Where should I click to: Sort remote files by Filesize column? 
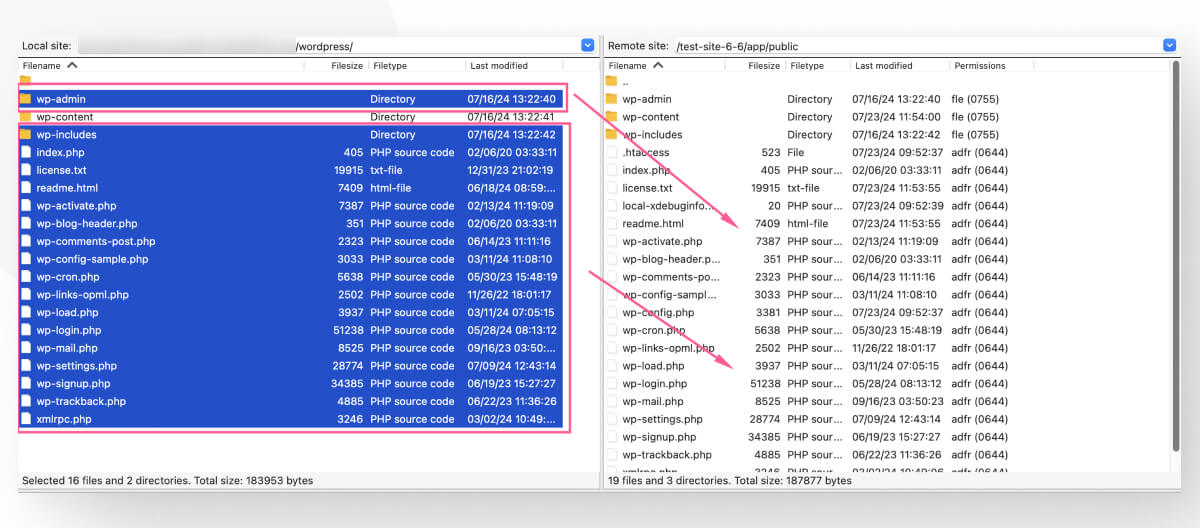(764, 66)
